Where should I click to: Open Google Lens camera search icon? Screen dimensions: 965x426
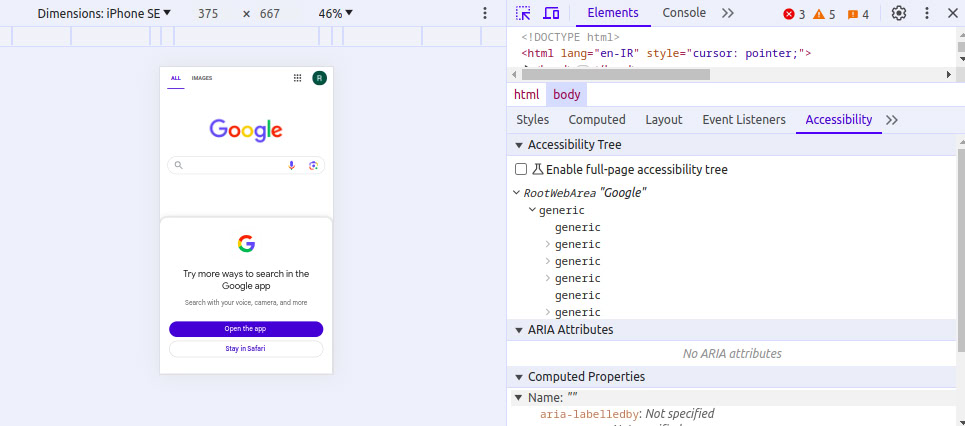(313, 165)
